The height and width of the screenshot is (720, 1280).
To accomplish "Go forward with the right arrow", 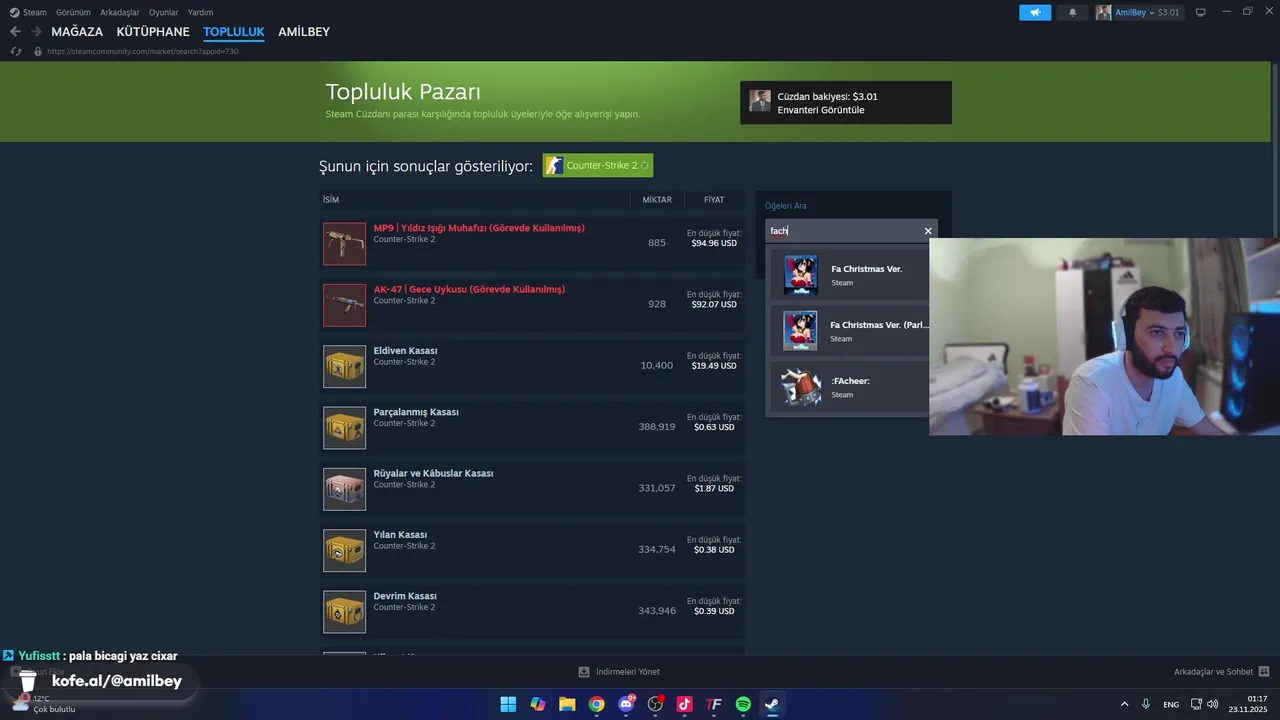I will pos(36,32).
